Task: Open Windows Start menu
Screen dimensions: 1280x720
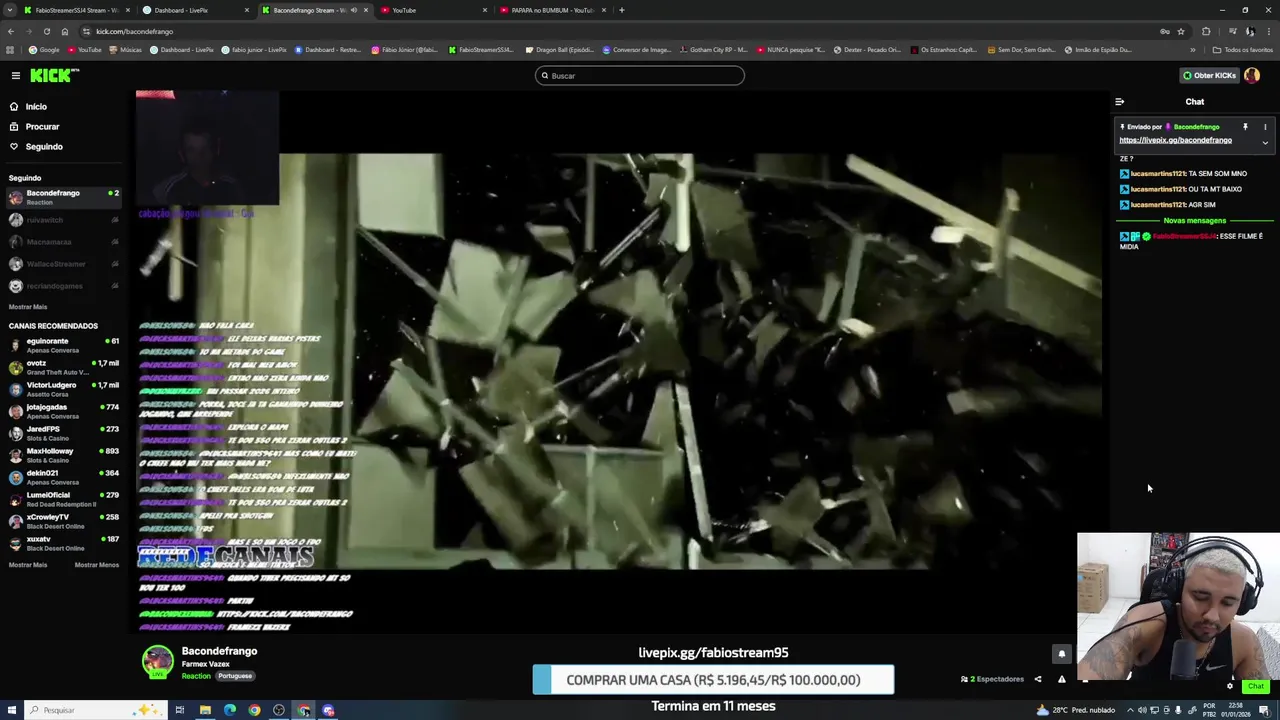Action: (x=10, y=710)
